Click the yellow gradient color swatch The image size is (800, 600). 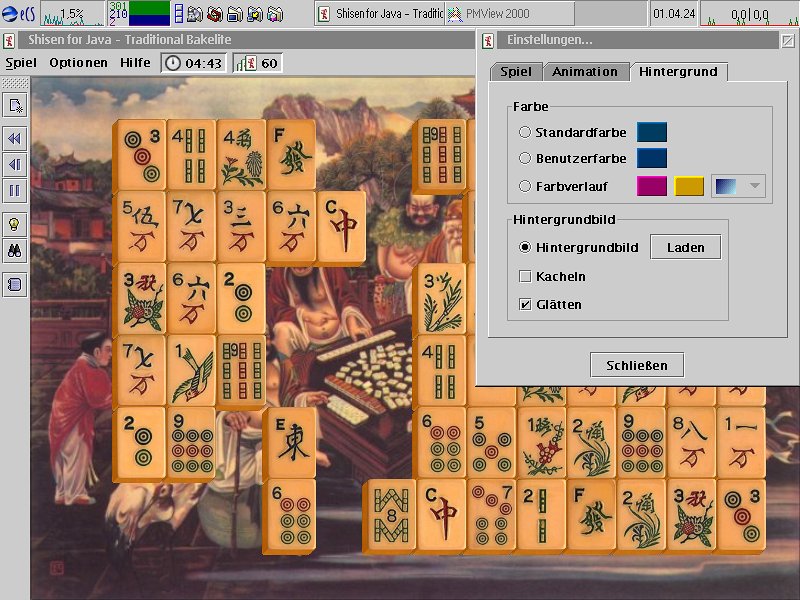click(x=689, y=186)
